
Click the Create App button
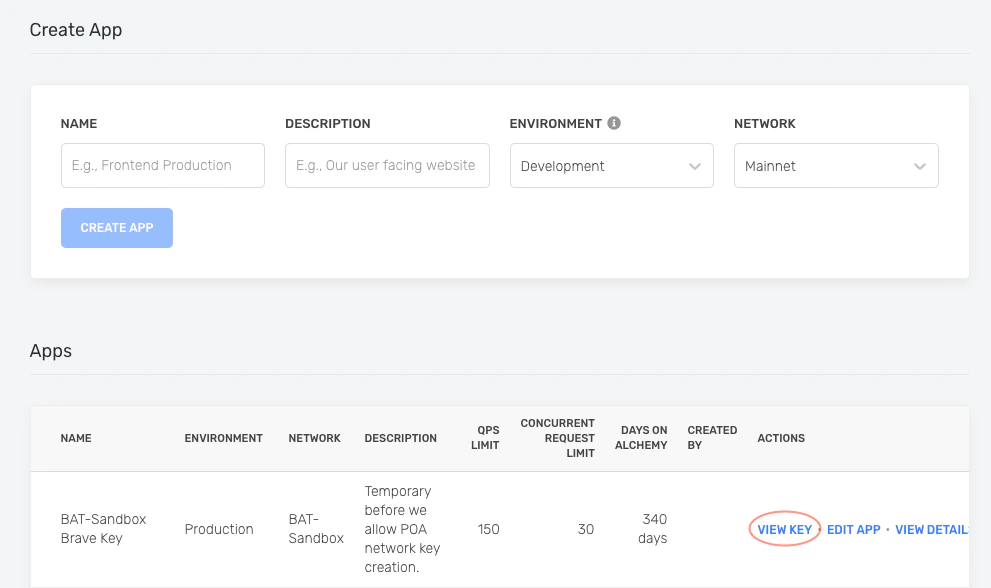click(116, 228)
